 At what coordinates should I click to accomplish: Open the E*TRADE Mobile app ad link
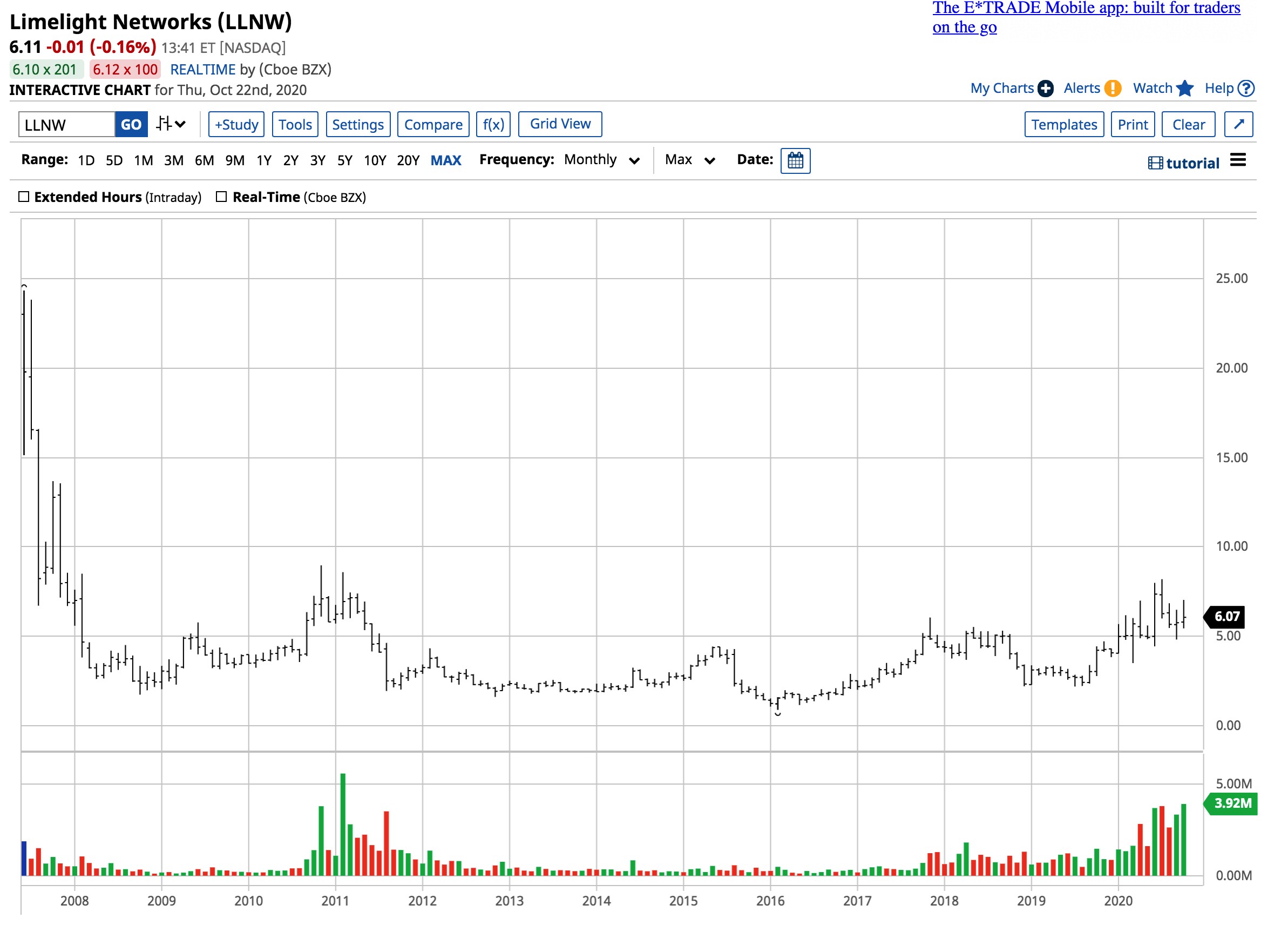click(1086, 17)
